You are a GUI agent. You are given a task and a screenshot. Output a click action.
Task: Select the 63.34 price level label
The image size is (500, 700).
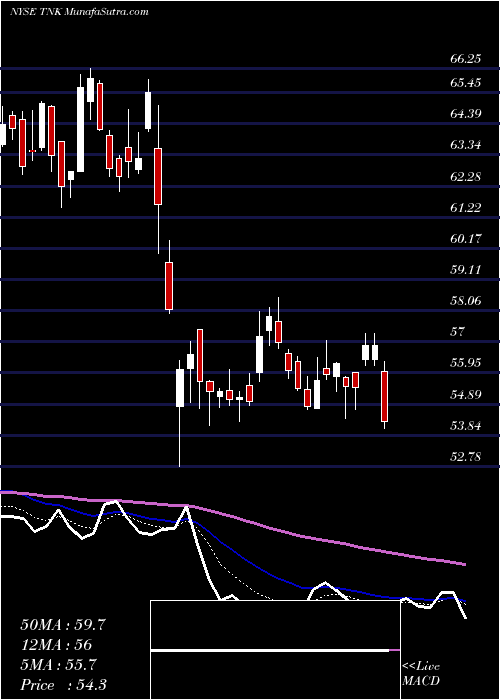pos(466,145)
